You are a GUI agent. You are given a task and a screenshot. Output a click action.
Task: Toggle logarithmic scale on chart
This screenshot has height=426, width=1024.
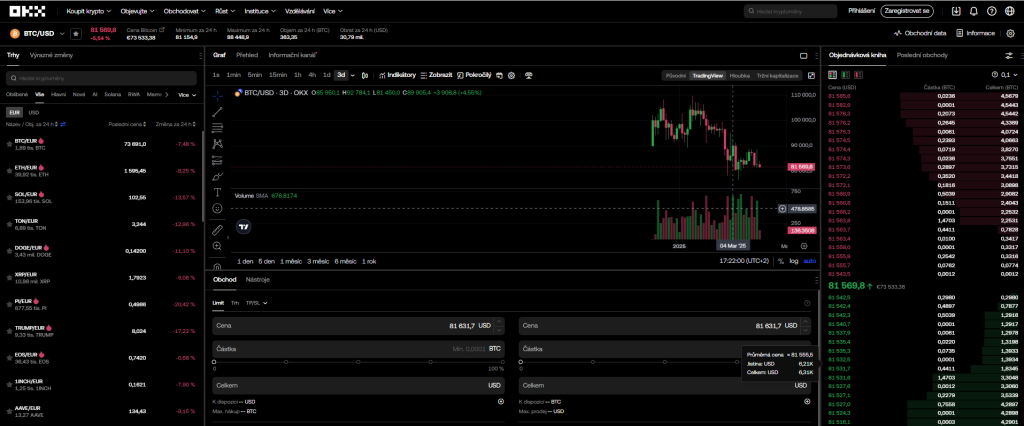point(794,260)
